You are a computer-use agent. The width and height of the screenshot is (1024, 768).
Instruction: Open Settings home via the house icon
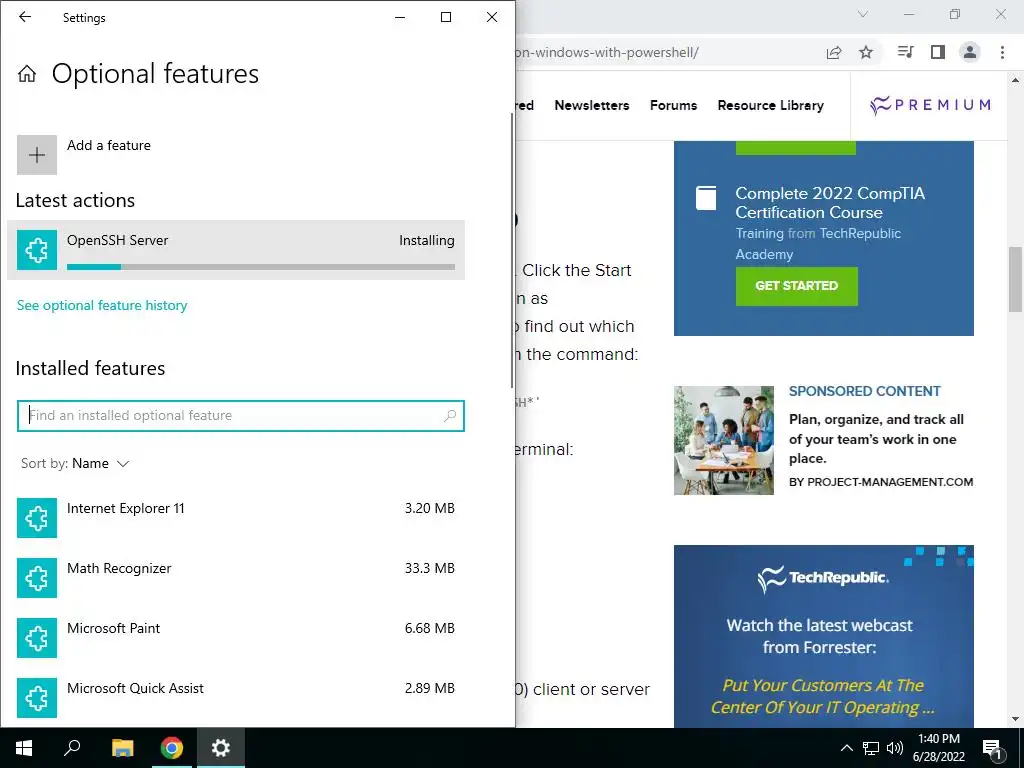(27, 74)
